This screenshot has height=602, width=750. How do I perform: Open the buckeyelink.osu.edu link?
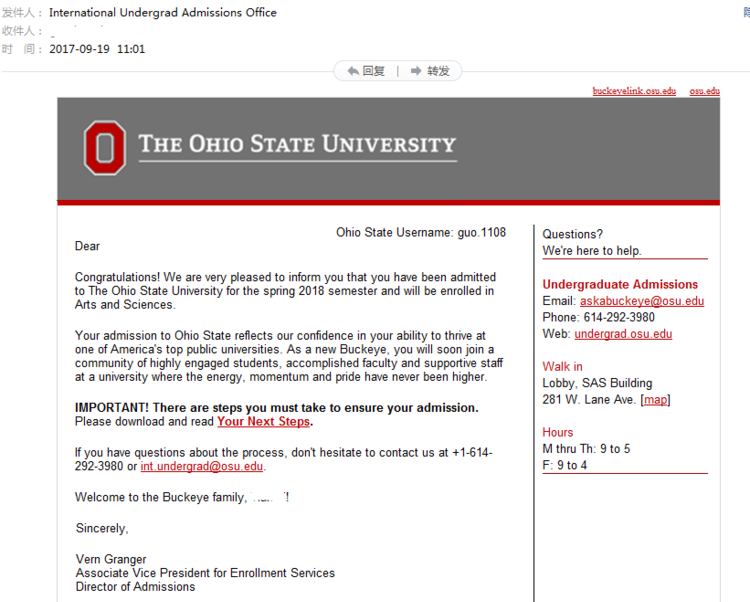coord(634,91)
